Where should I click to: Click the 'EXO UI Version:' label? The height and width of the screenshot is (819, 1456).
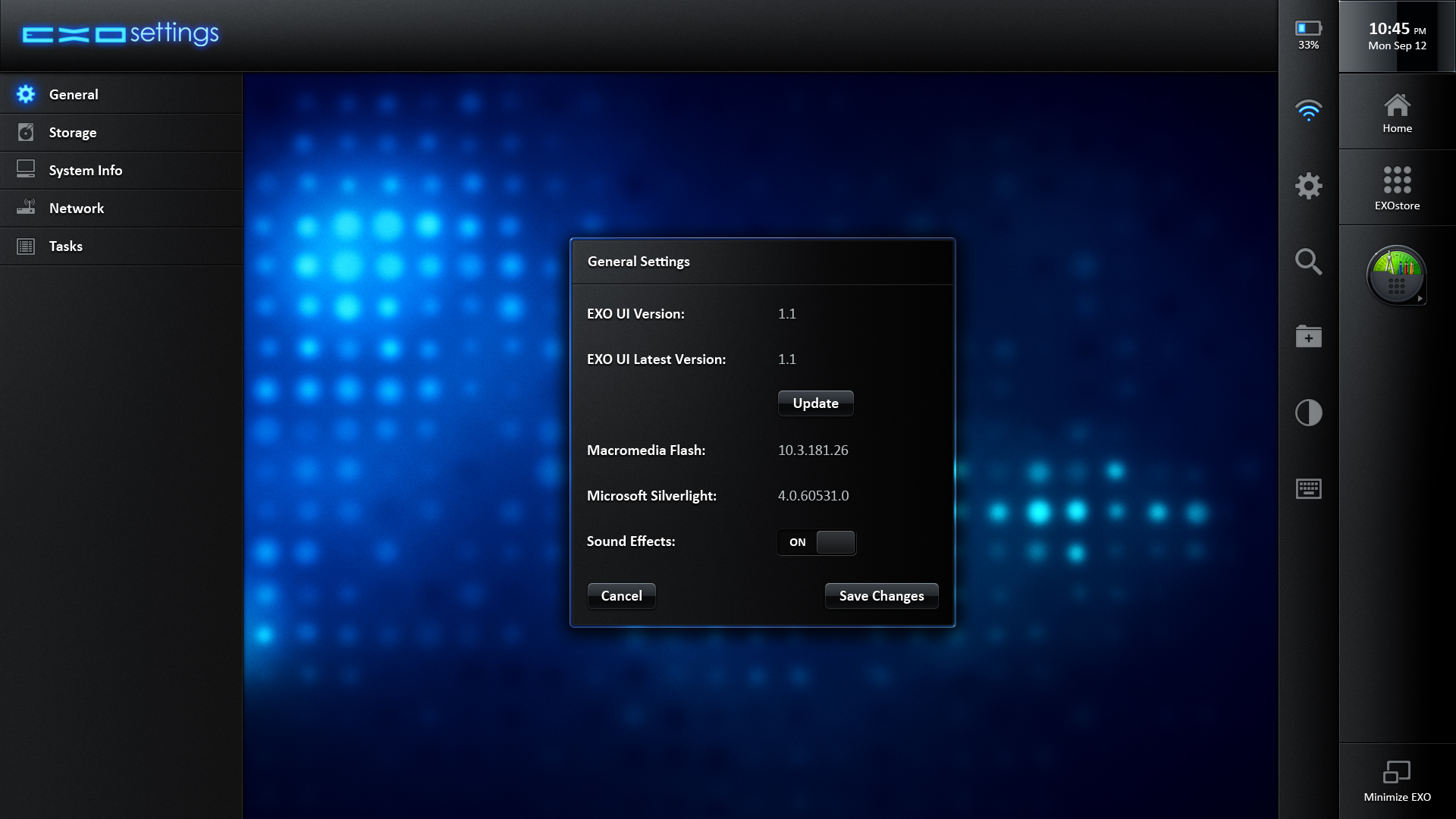click(635, 314)
